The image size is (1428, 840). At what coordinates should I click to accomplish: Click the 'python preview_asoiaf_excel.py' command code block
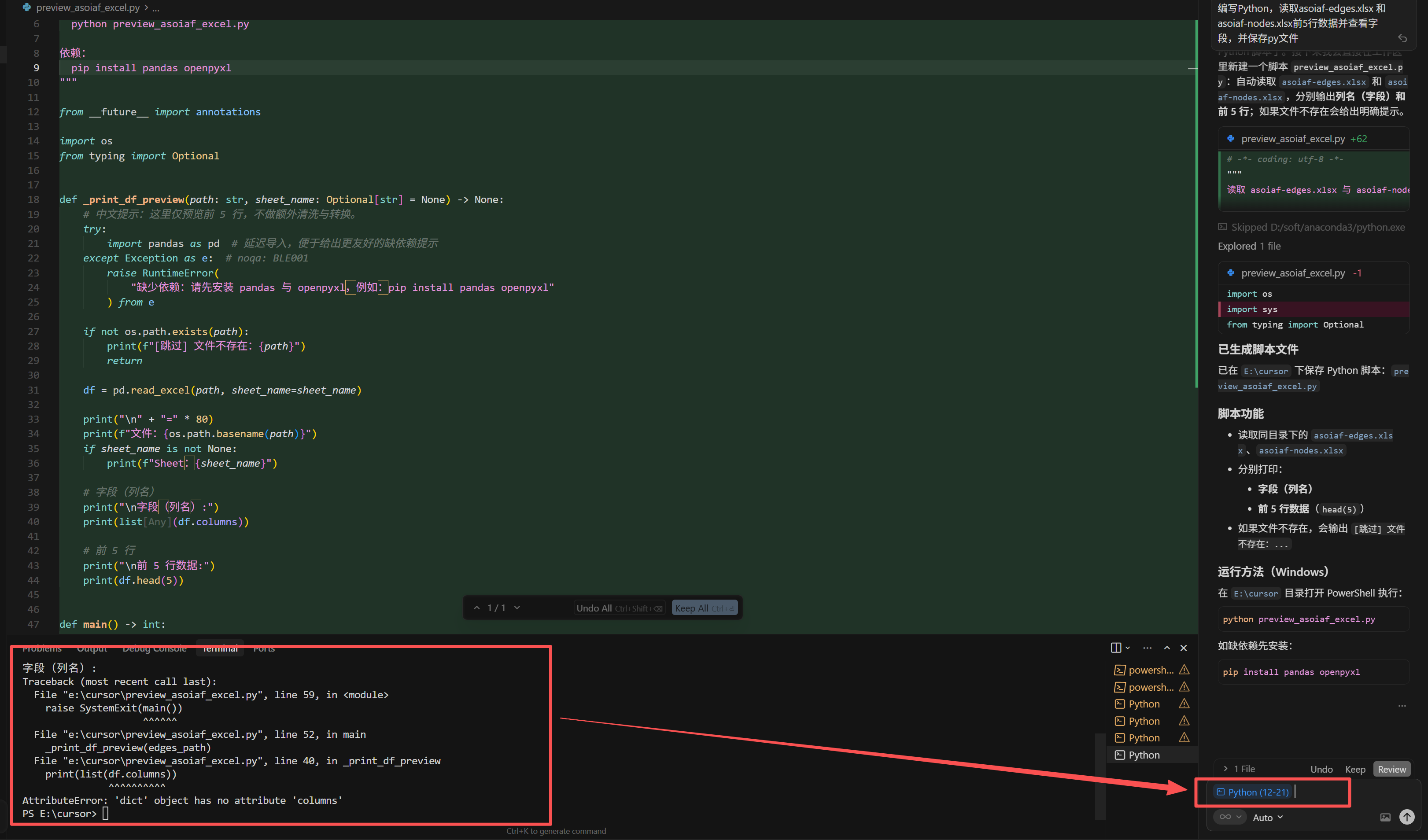coord(1314,619)
